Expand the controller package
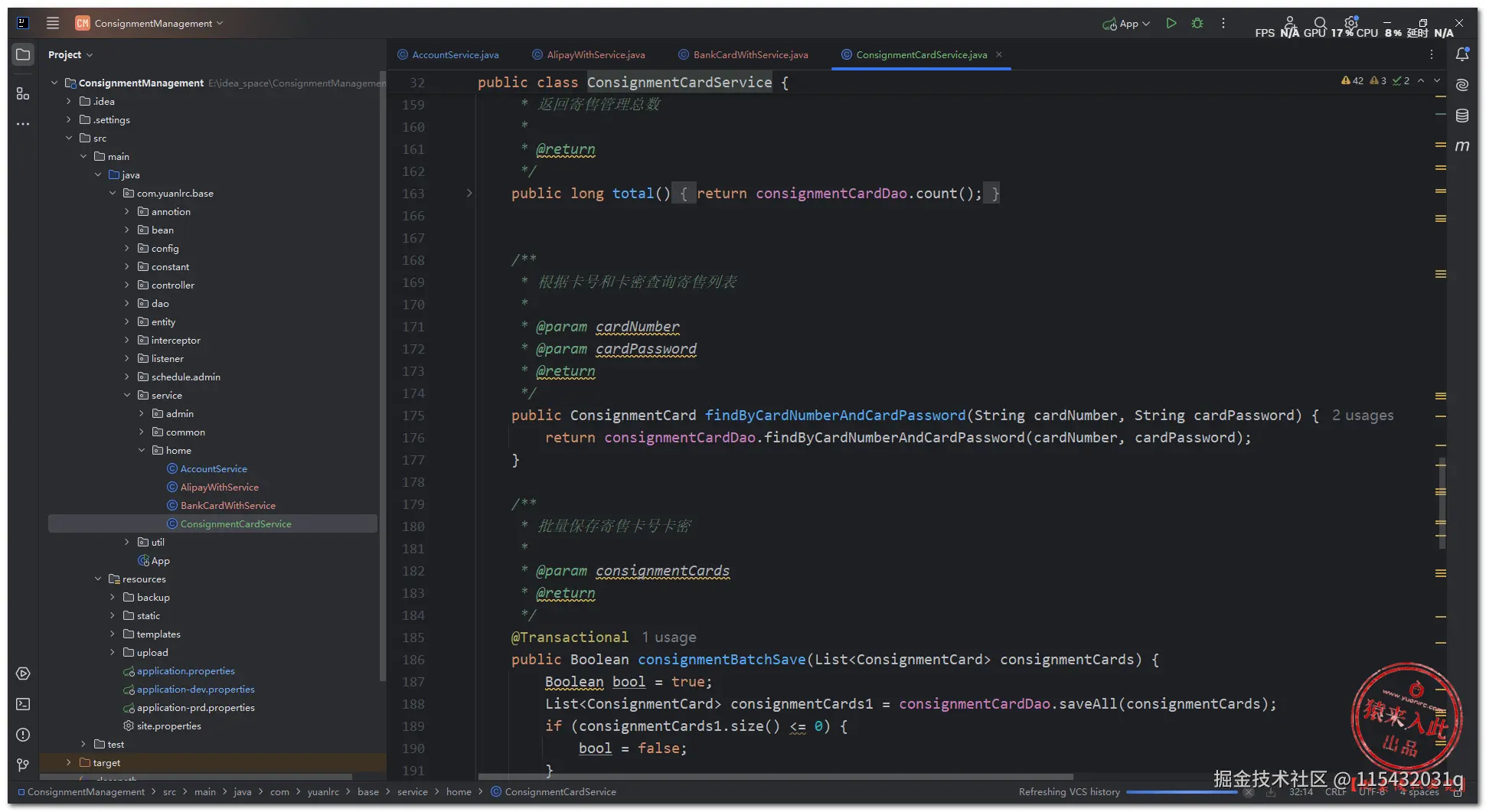This screenshot has height=812, width=1486. point(127,285)
